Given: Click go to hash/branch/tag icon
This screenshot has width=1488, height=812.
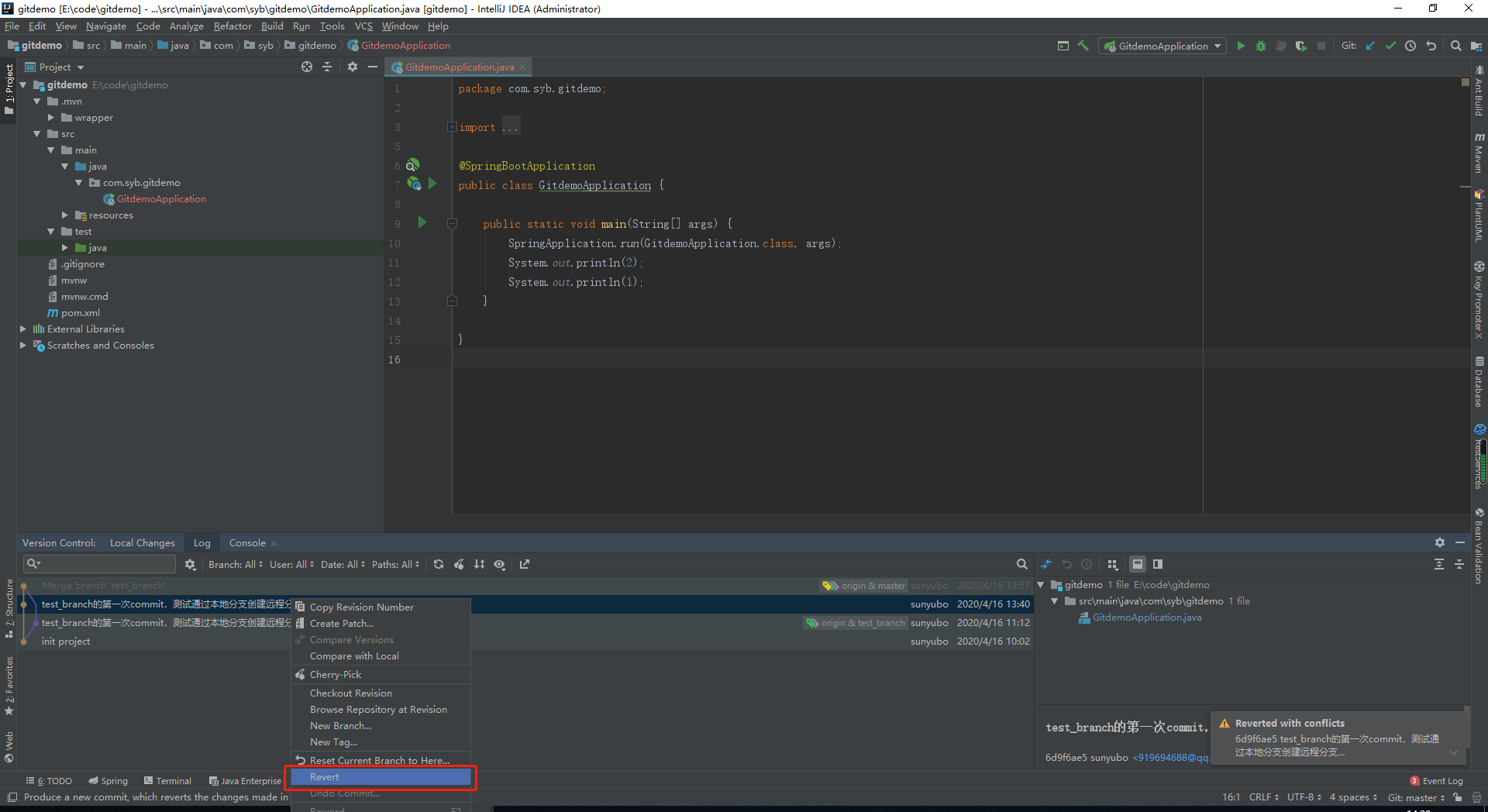Looking at the screenshot, I should click(x=525, y=564).
